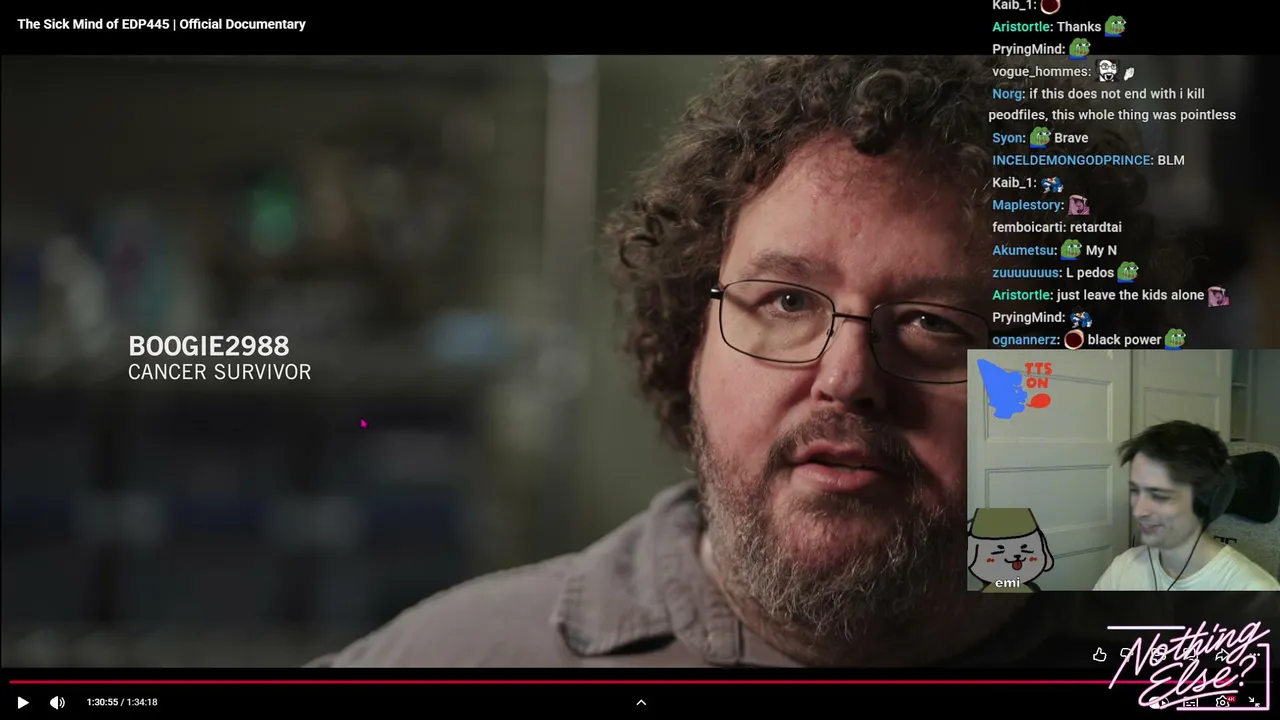The height and width of the screenshot is (720, 1280).
Task: Open the player settings gear
Action: [x=1222, y=702]
